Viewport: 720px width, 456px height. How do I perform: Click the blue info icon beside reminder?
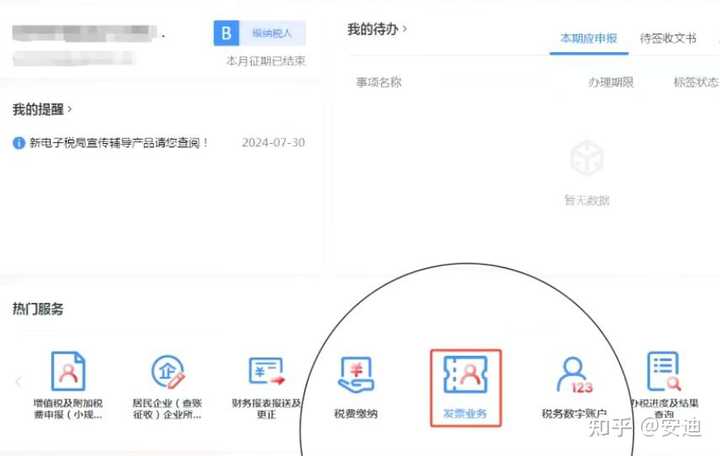(19, 143)
